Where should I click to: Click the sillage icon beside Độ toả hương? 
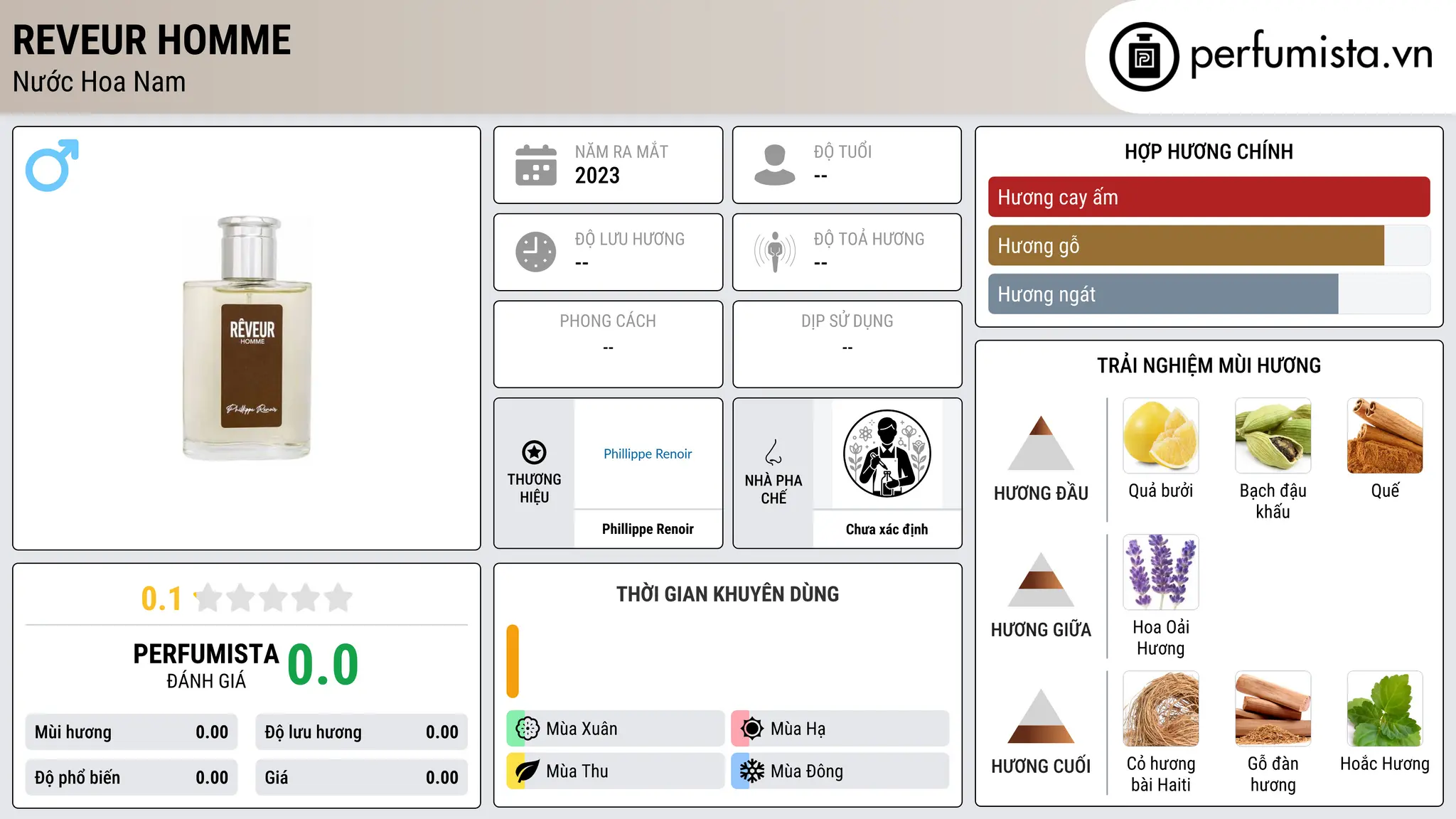click(x=775, y=252)
